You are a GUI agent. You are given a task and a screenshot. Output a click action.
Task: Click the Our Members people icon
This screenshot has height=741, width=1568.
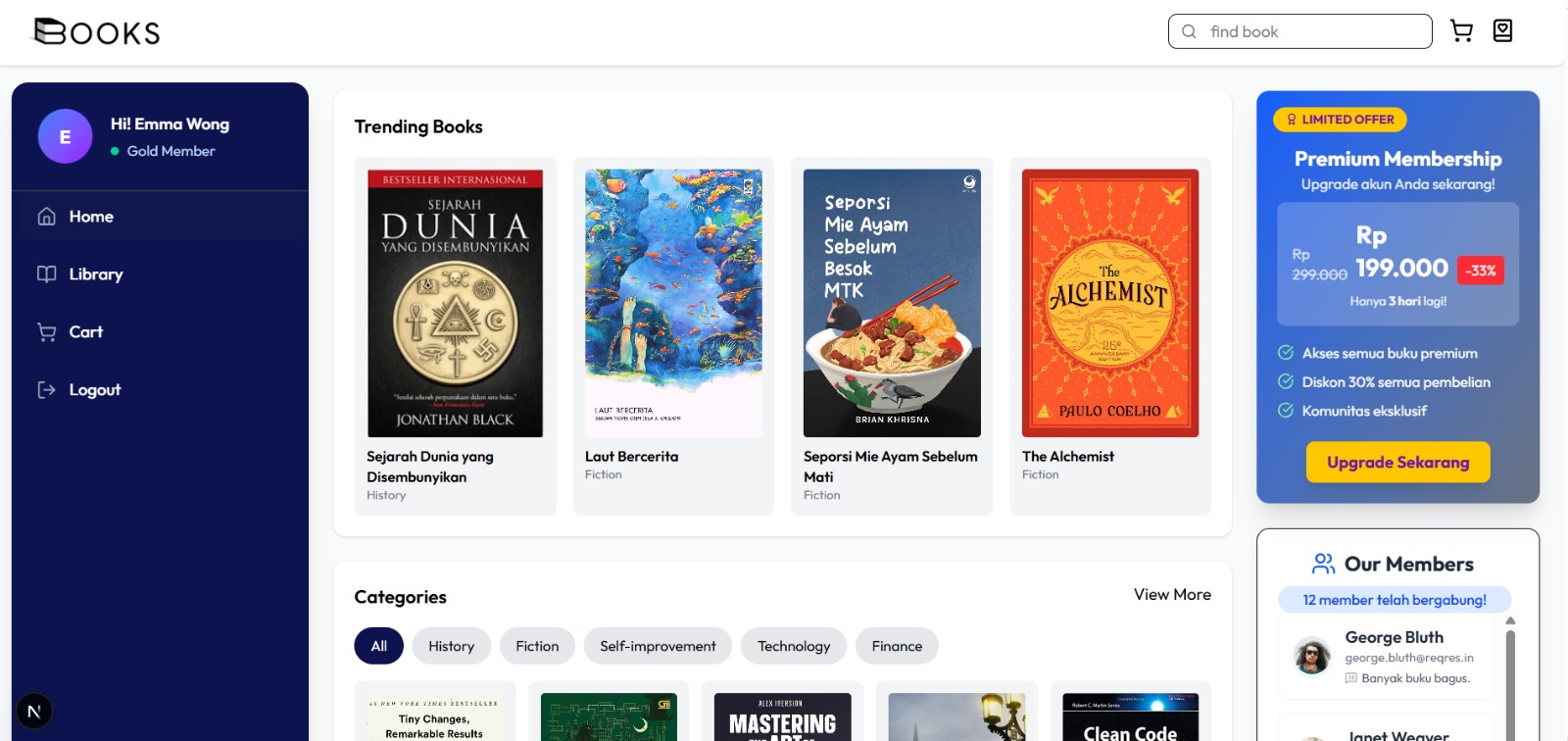(1323, 564)
